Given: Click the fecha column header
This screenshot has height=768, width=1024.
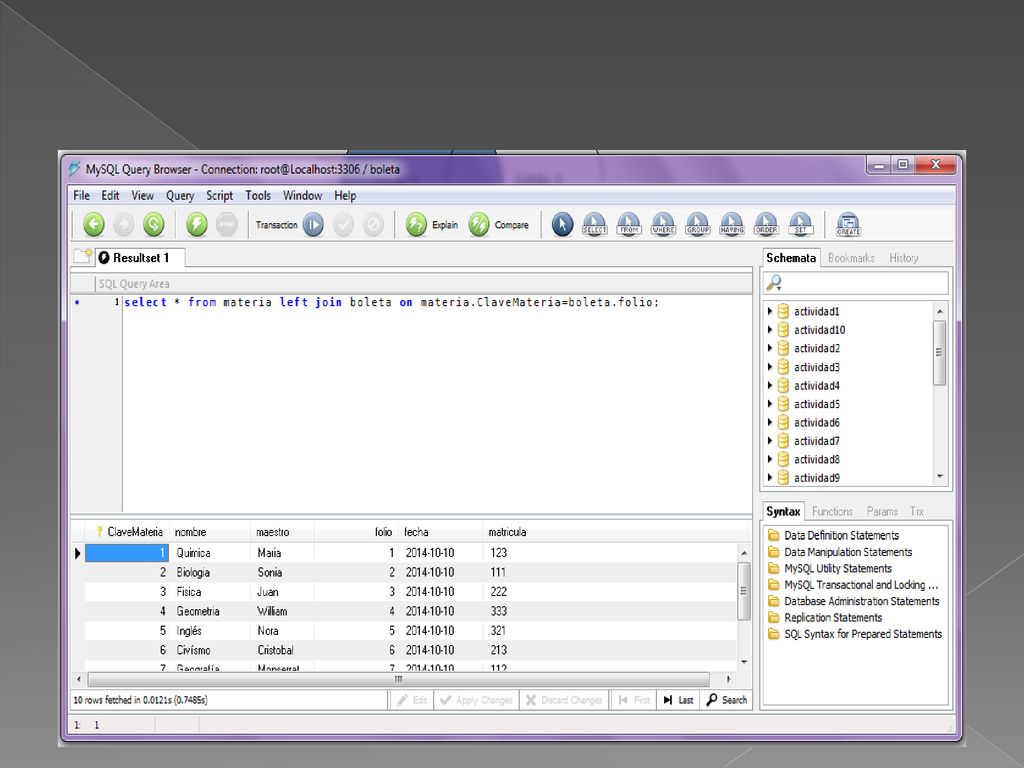Looking at the screenshot, I should click(440, 532).
